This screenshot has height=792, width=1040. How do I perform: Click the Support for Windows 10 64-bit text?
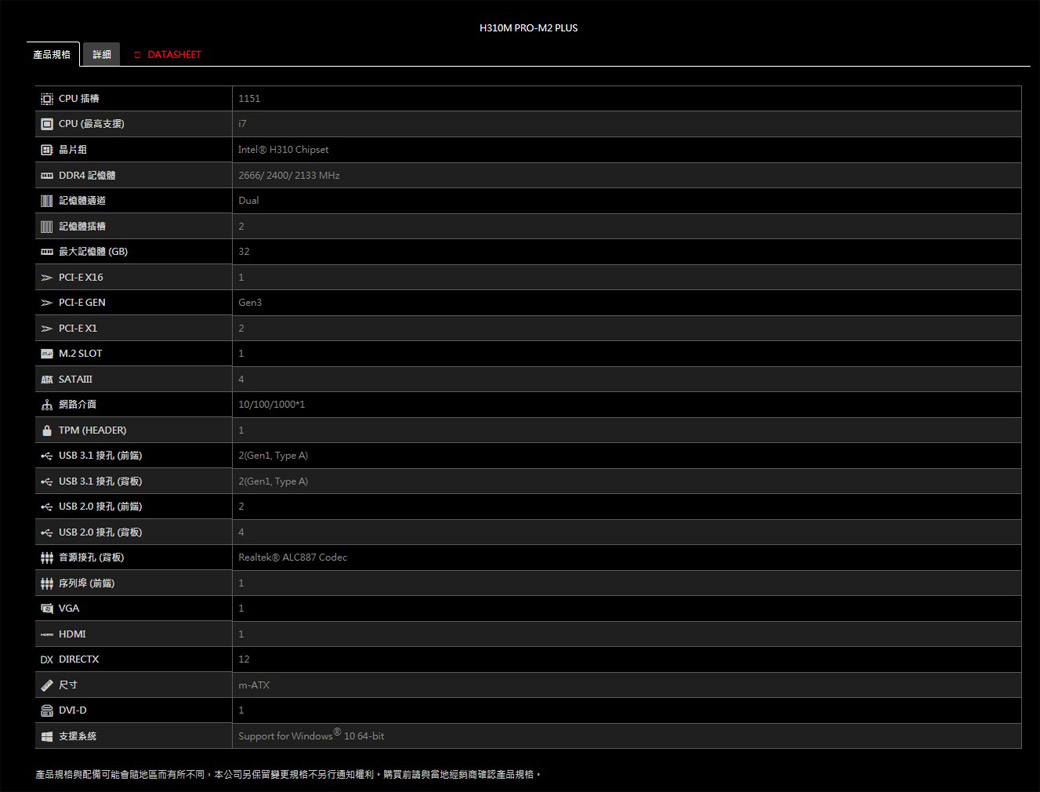(x=311, y=736)
